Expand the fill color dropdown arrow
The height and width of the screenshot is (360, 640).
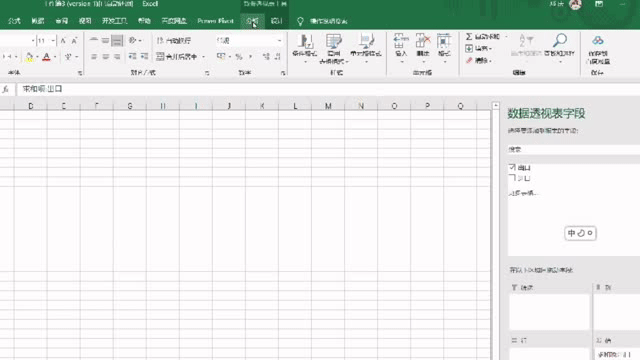tap(37, 57)
